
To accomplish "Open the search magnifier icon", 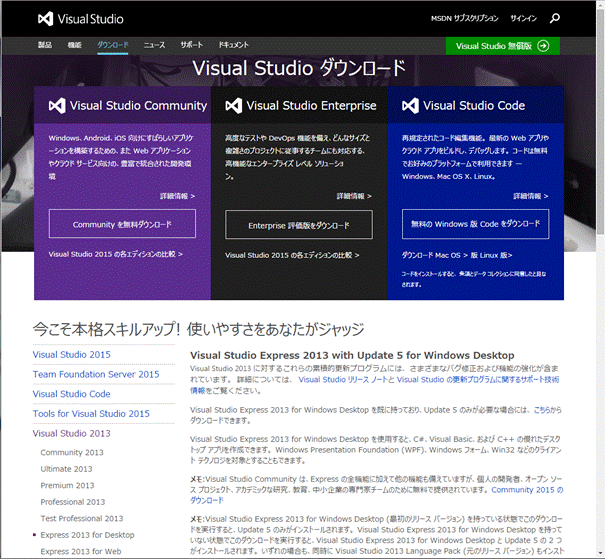I will 554,18.
